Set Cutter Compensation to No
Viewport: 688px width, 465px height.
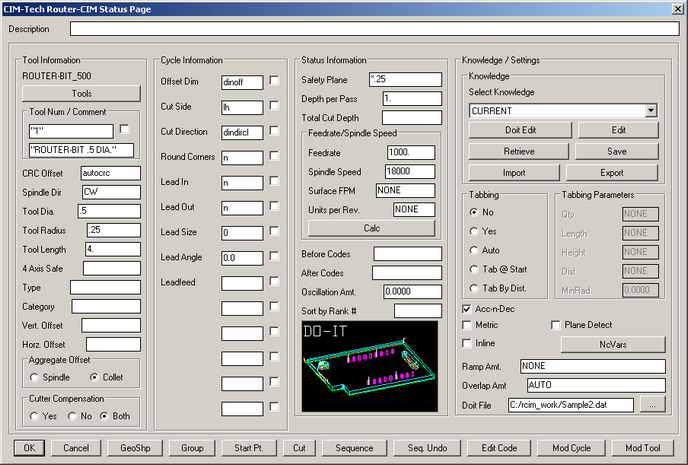pos(72,416)
